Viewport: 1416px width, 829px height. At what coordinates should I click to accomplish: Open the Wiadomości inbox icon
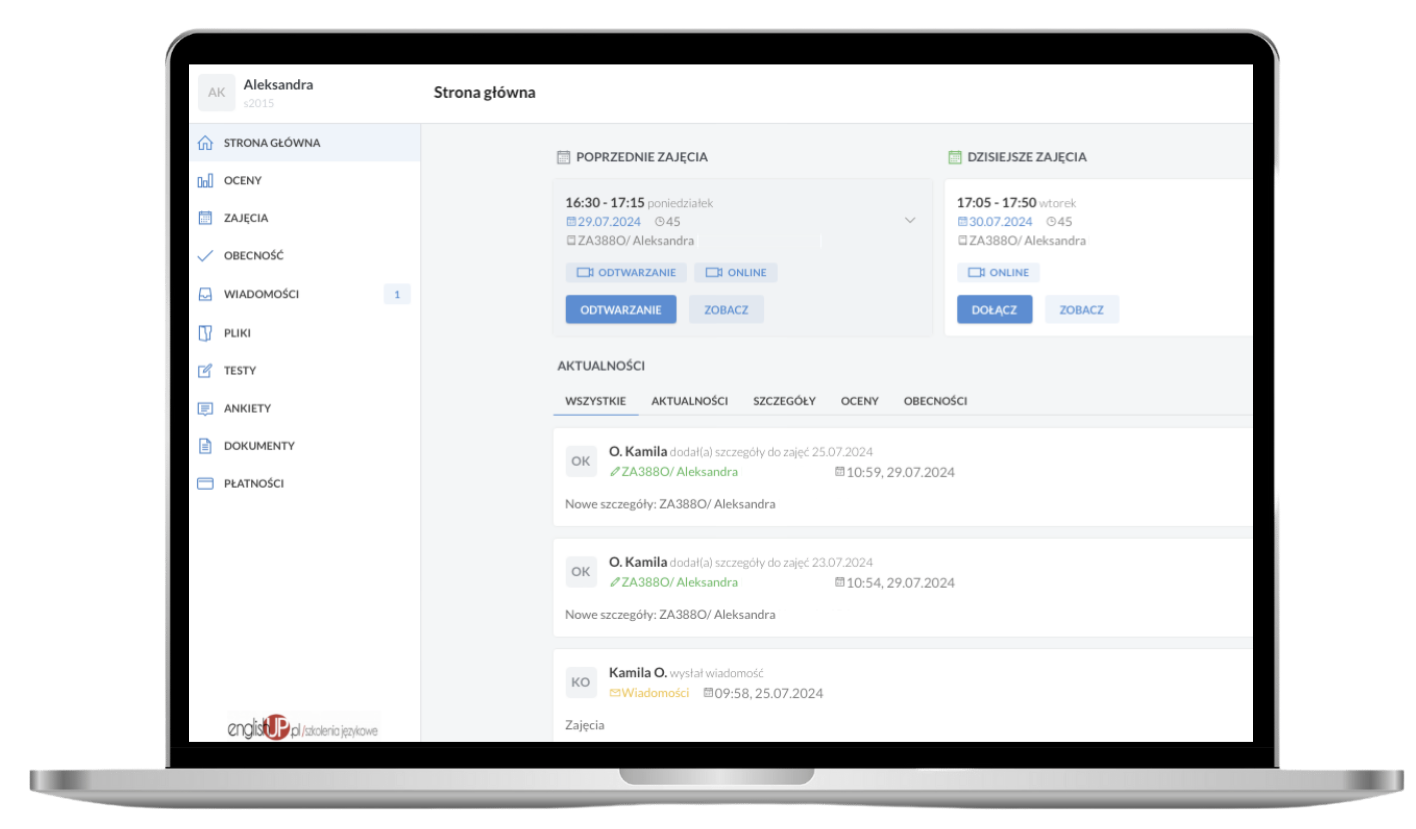tap(205, 294)
